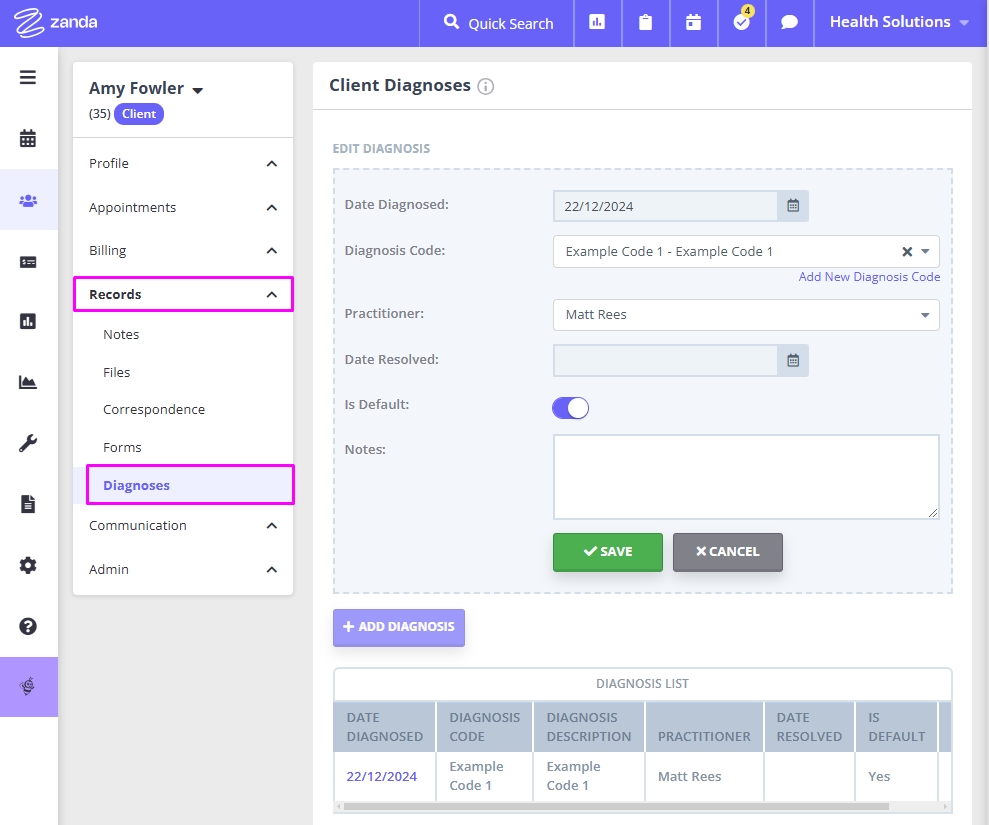989x825 pixels.
Task: Select Notes under Records
Action: [121, 335]
